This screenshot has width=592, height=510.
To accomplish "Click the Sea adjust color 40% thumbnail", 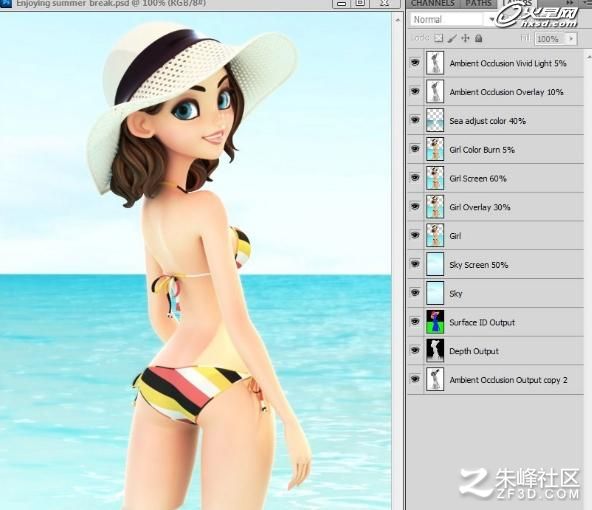I will point(435,120).
